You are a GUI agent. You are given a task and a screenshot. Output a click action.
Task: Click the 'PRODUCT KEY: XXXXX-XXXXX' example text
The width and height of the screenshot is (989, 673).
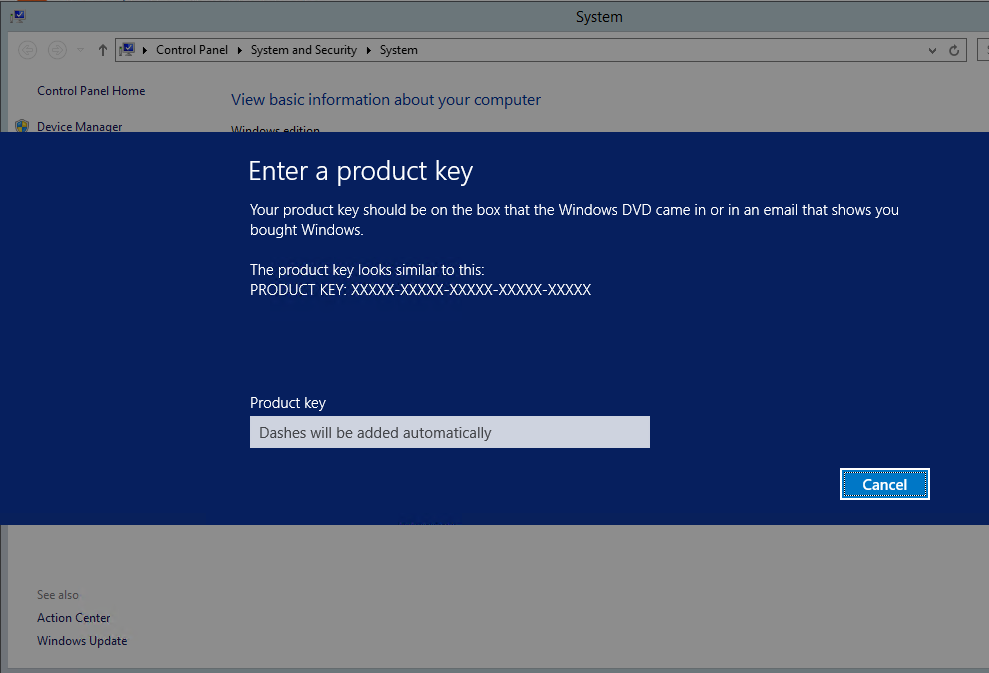tap(420, 290)
